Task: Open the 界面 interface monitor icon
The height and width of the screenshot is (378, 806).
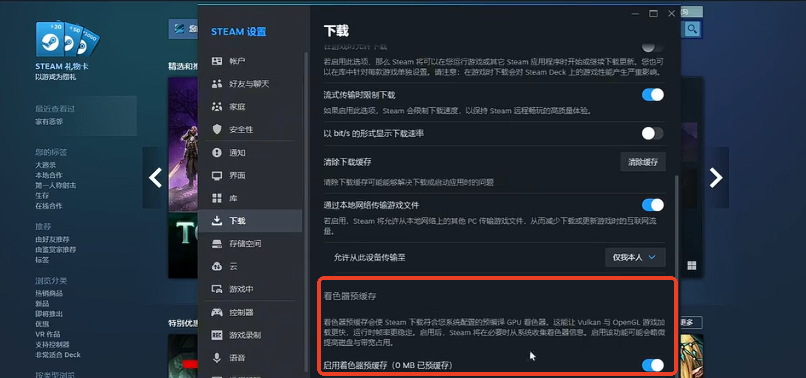Action: tap(217, 175)
